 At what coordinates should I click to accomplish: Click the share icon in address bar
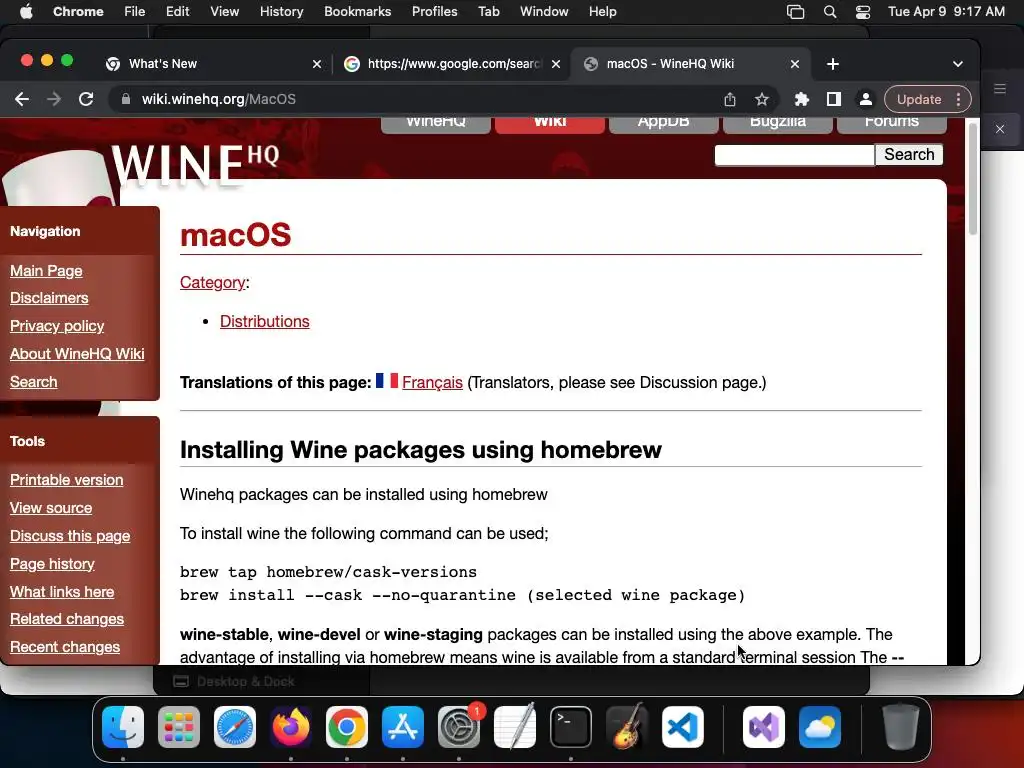click(x=729, y=99)
